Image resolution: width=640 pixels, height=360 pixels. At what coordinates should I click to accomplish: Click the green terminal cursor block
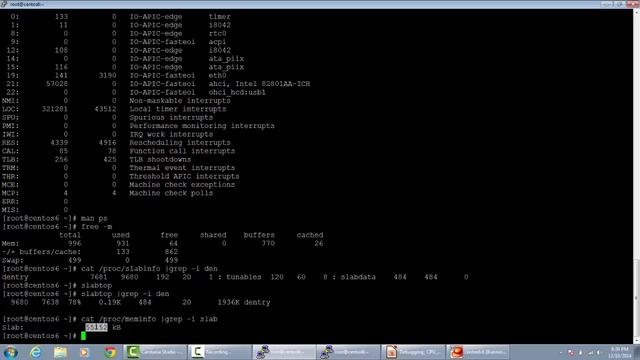click(83, 336)
